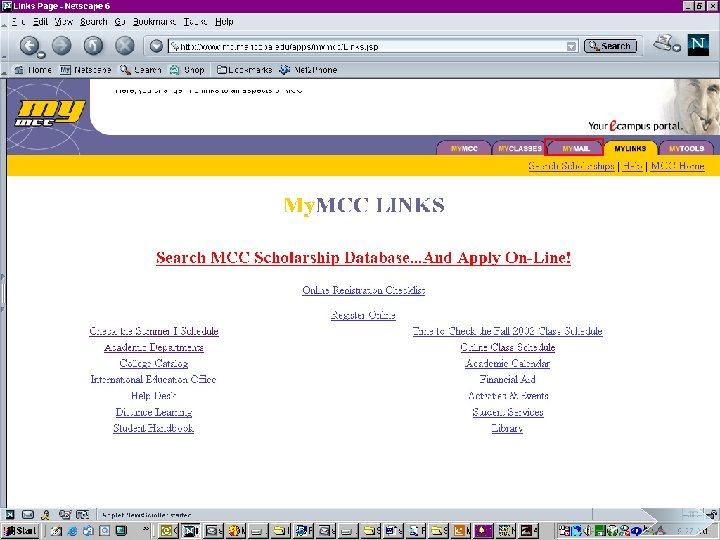
Task: Click the Address Book icon in the status bar
Action: [x=82, y=515]
